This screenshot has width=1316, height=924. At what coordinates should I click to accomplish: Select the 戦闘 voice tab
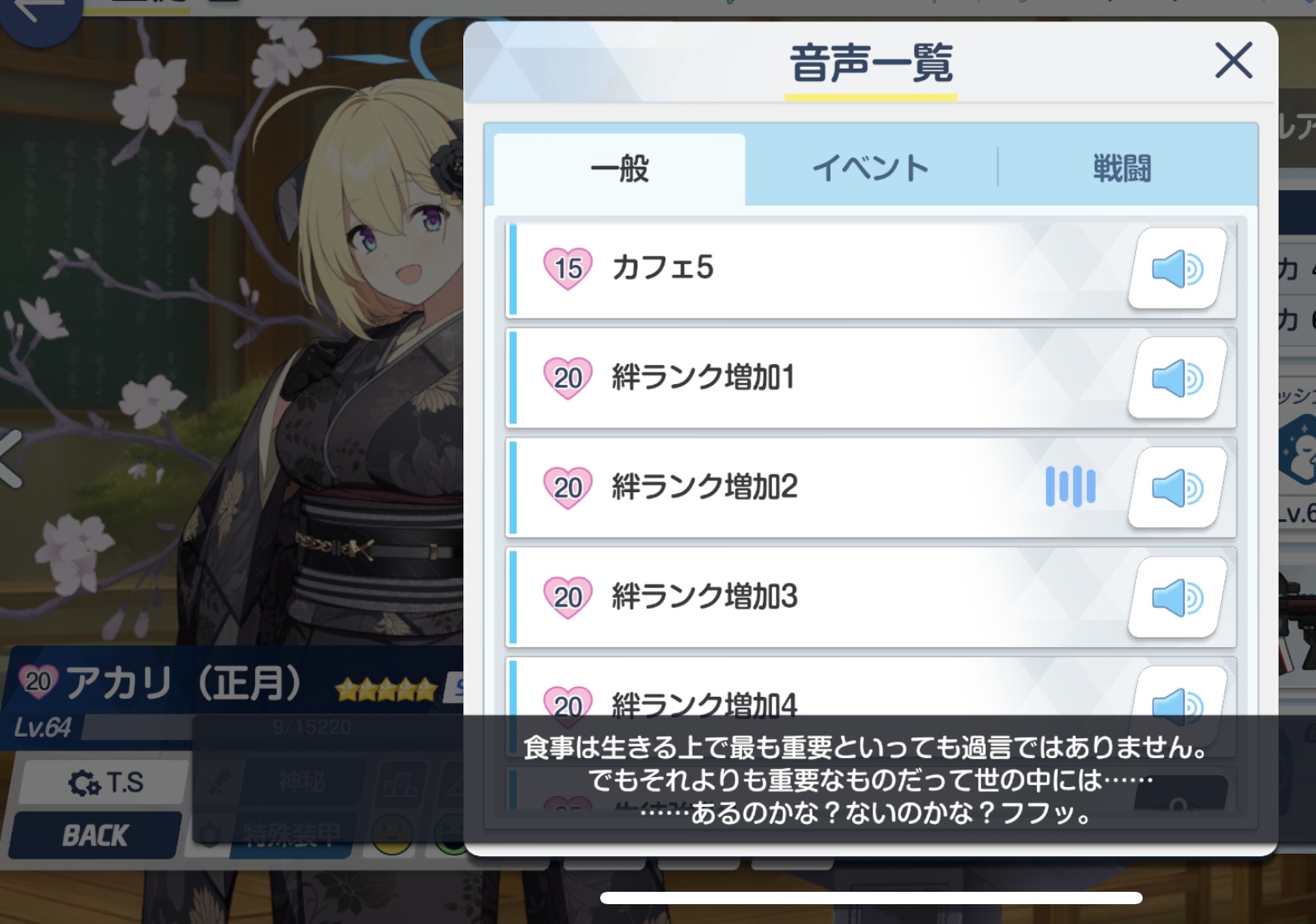[x=1122, y=168]
